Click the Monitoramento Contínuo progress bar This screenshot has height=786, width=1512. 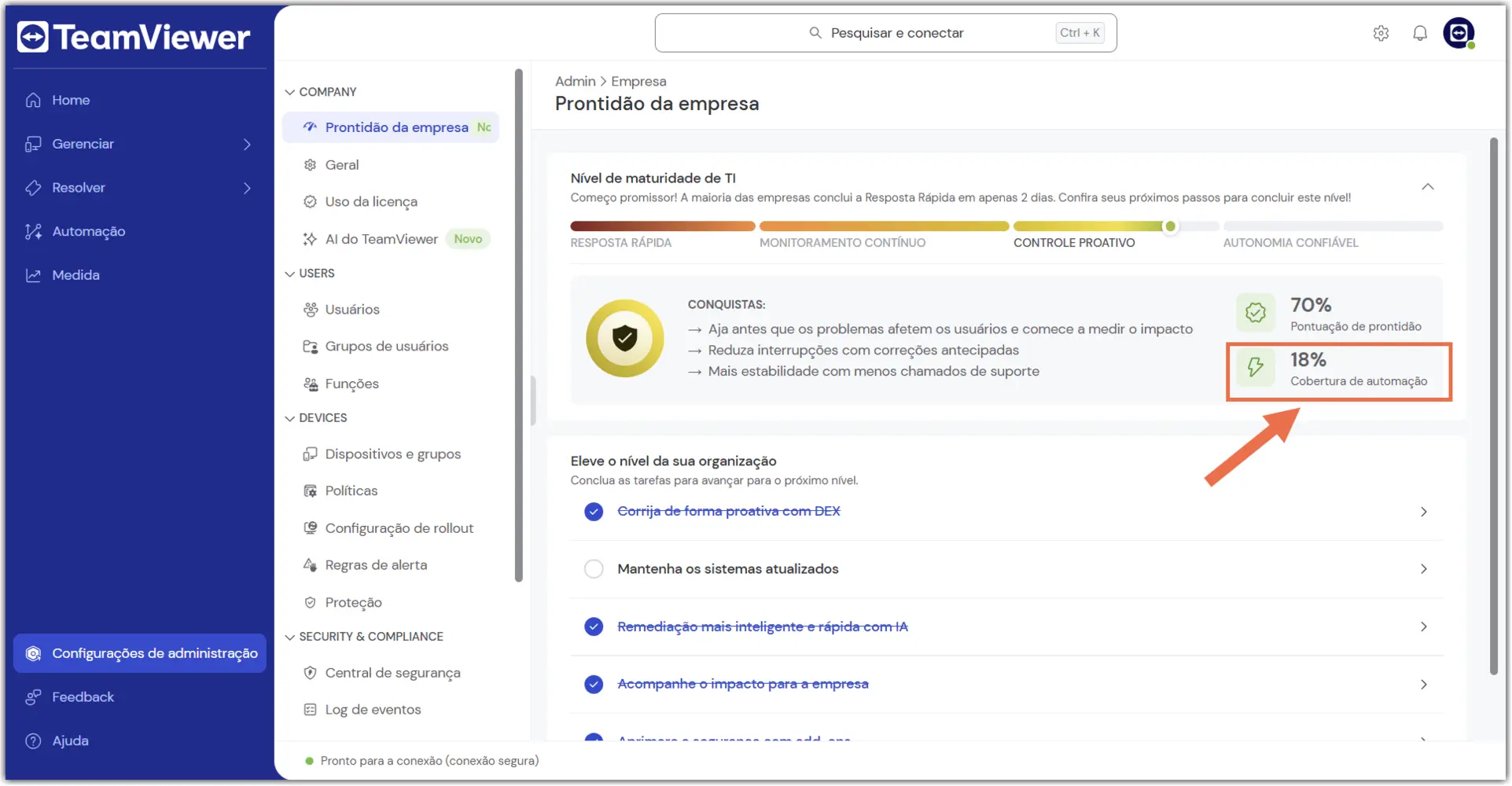pos(884,226)
